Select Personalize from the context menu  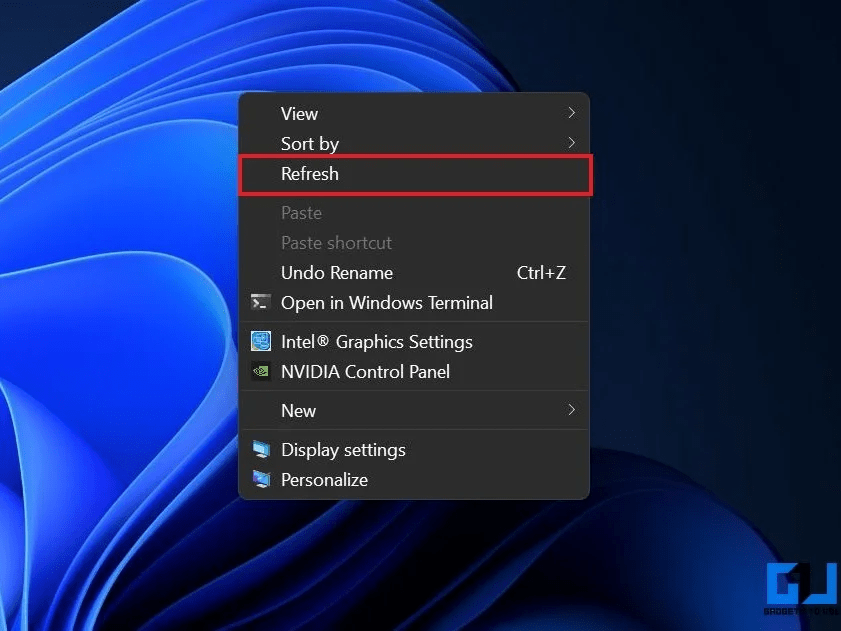[324, 480]
